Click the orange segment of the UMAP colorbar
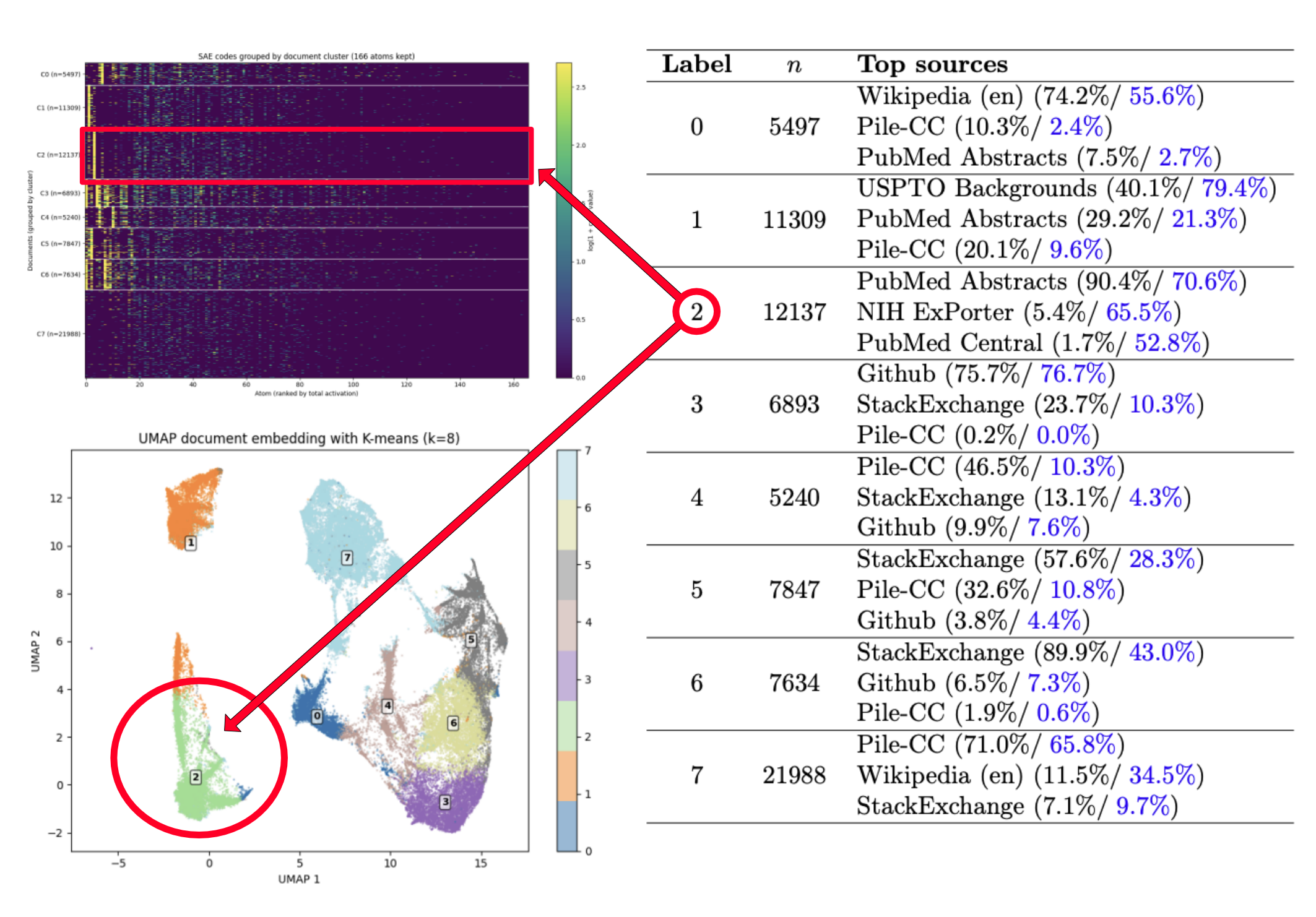 pos(567,776)
